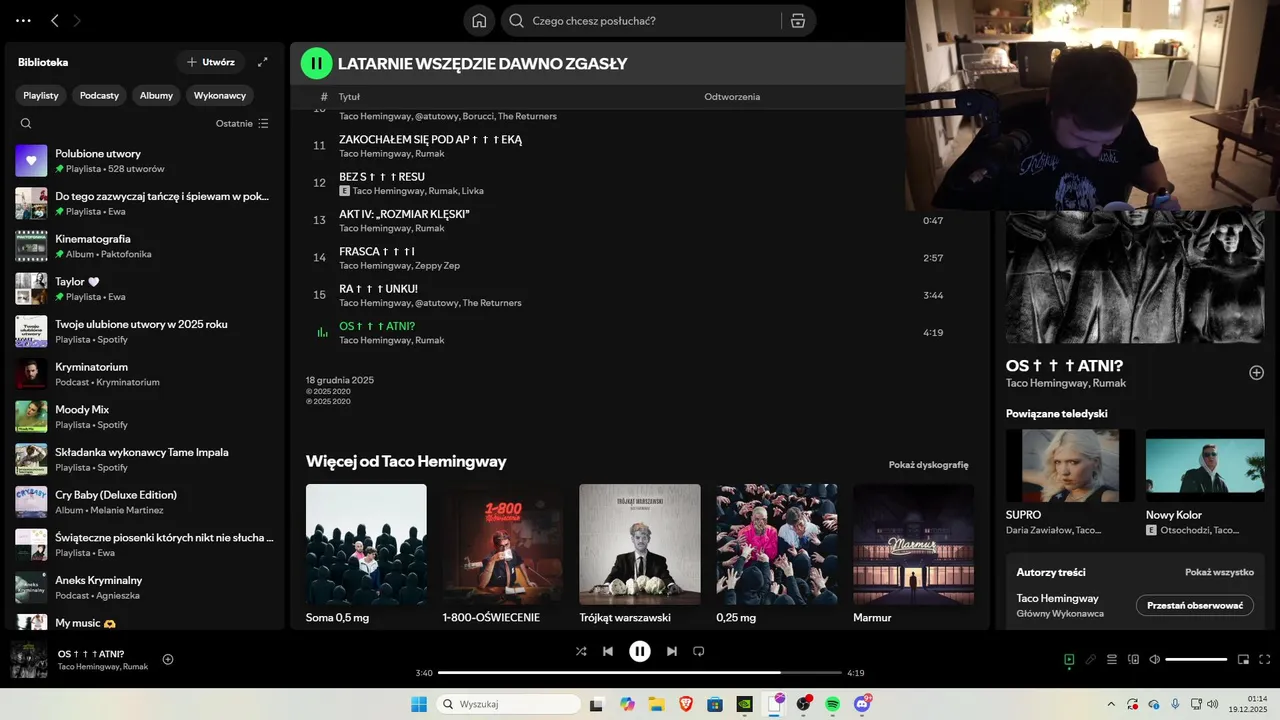Open the Trójkąt warszawski album cover
Screen dimensions: 1280x720
pos(640,544)
